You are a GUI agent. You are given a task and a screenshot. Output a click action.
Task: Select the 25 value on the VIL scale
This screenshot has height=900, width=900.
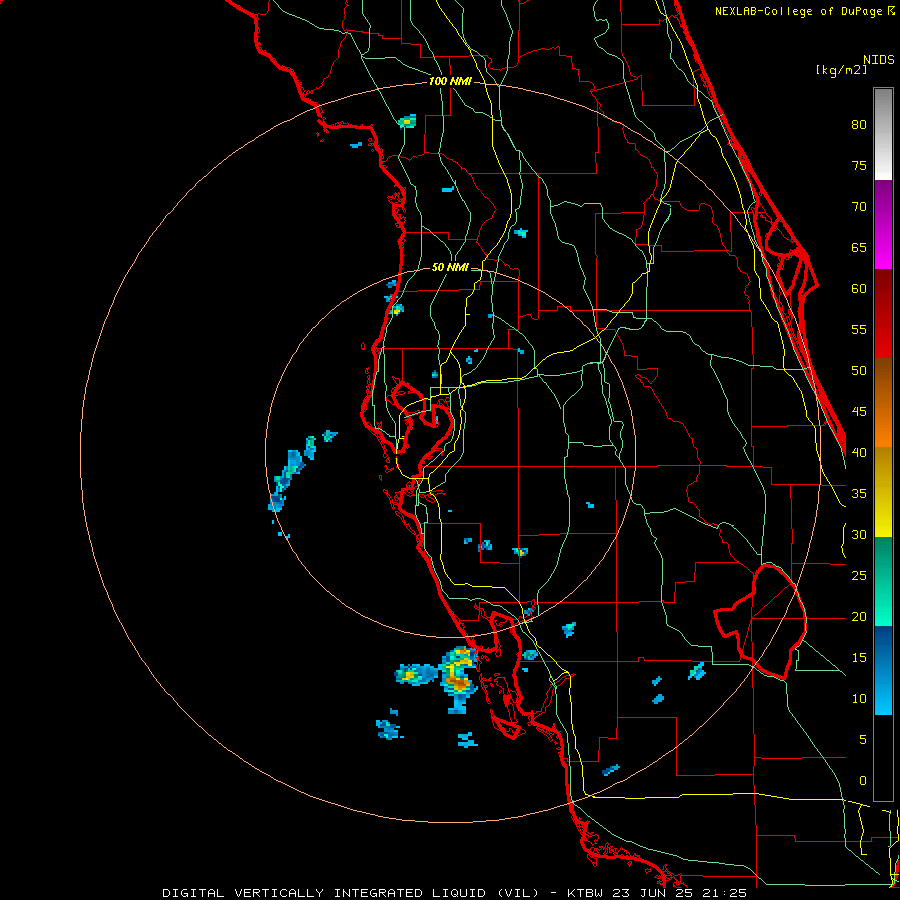(859, 576)
